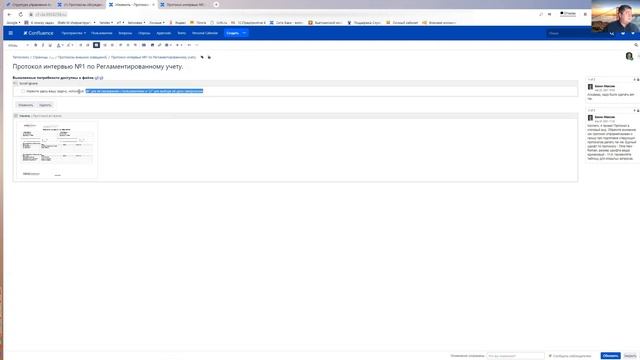Viewport: 640px width, 360px height.
Task: Open the Пространства dropdown in the Confluence header
Action: [x=73, y=33]
